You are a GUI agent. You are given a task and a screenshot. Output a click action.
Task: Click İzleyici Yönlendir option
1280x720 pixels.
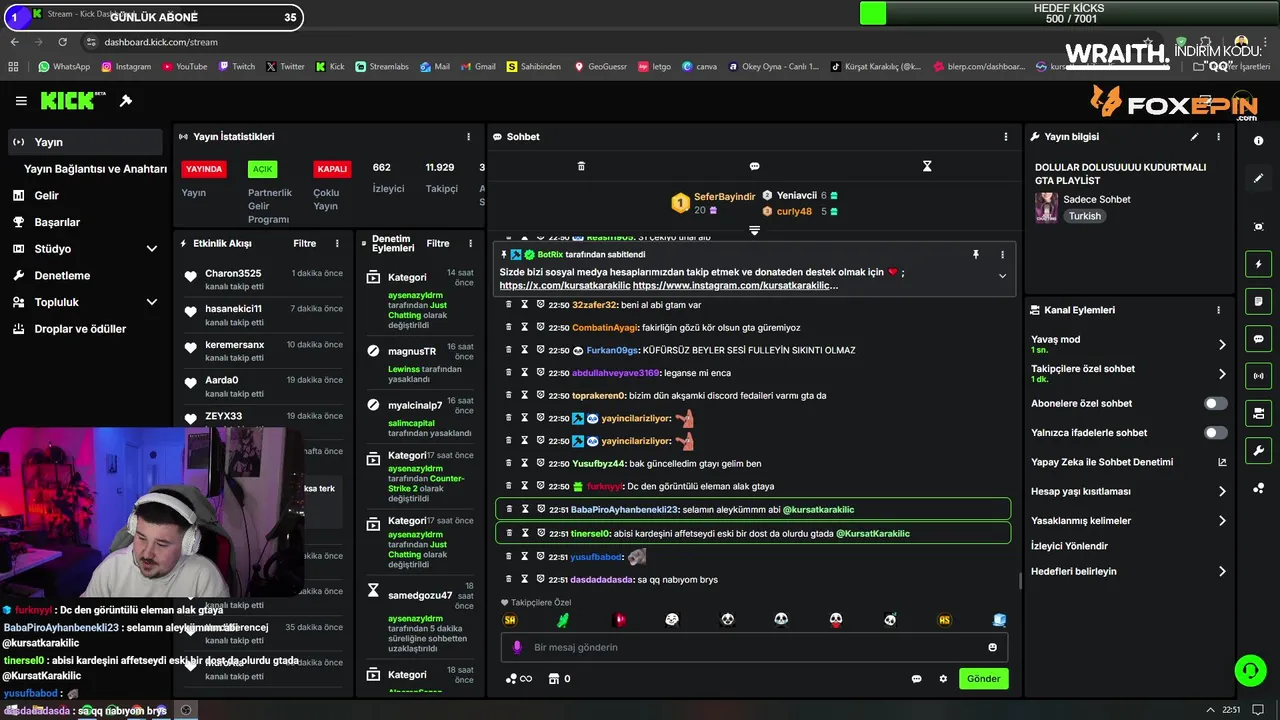click(1069, 546)
